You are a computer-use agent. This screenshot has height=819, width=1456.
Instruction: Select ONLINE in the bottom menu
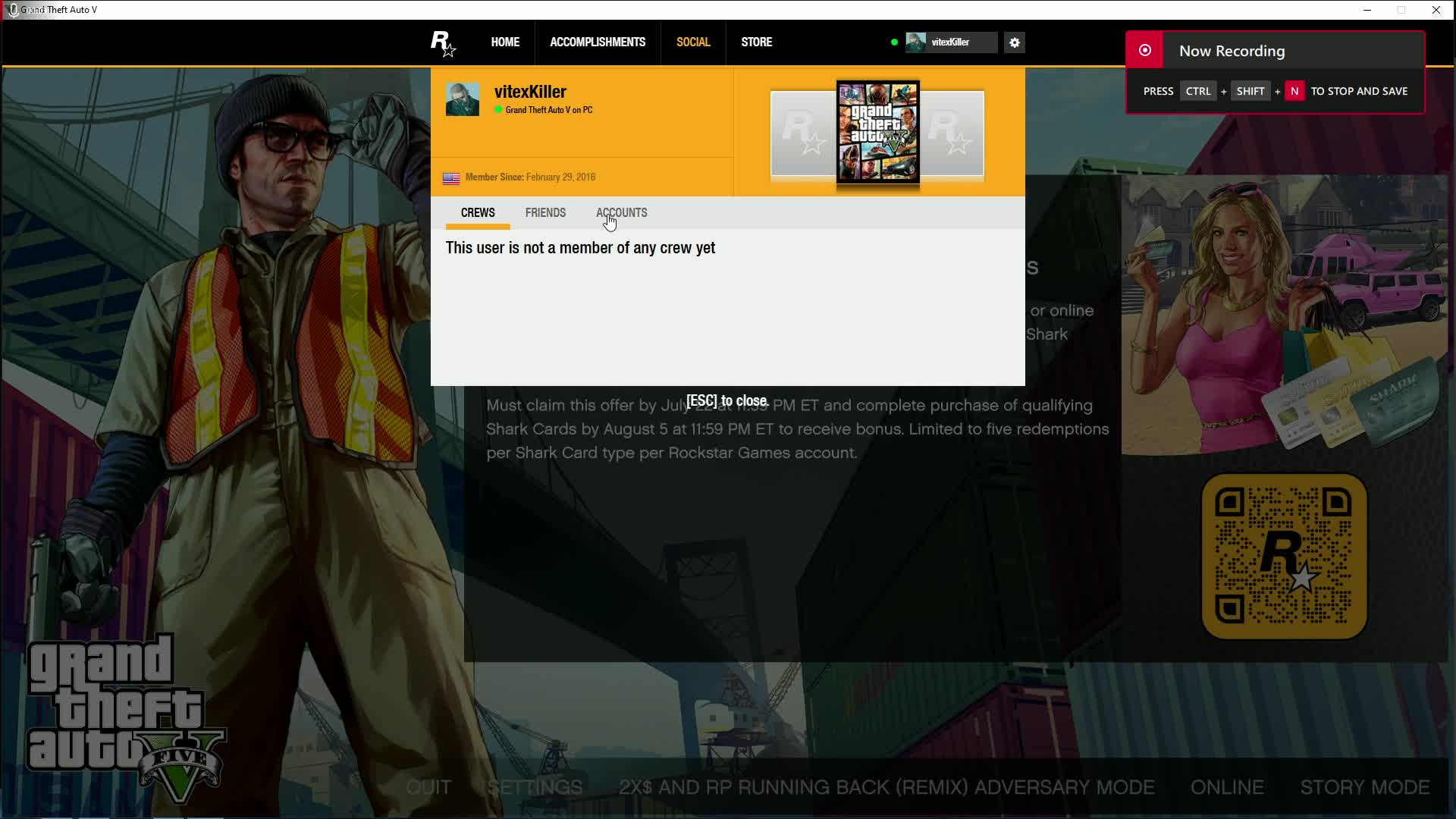[x=1227, y=788]
